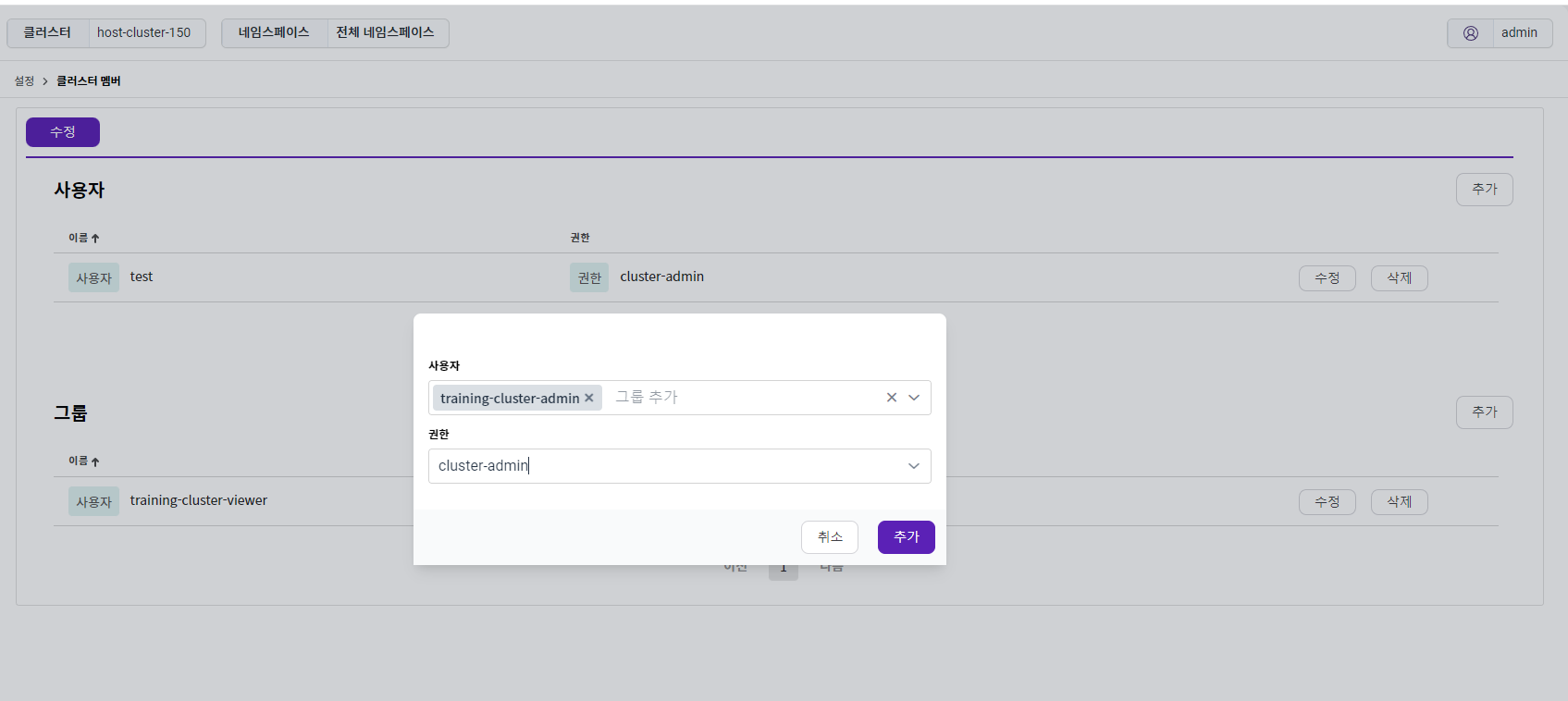Select the purple 수정 tab button
Image resolution: width=1568 pixels, height=701 pixels.
coord(63,132)
